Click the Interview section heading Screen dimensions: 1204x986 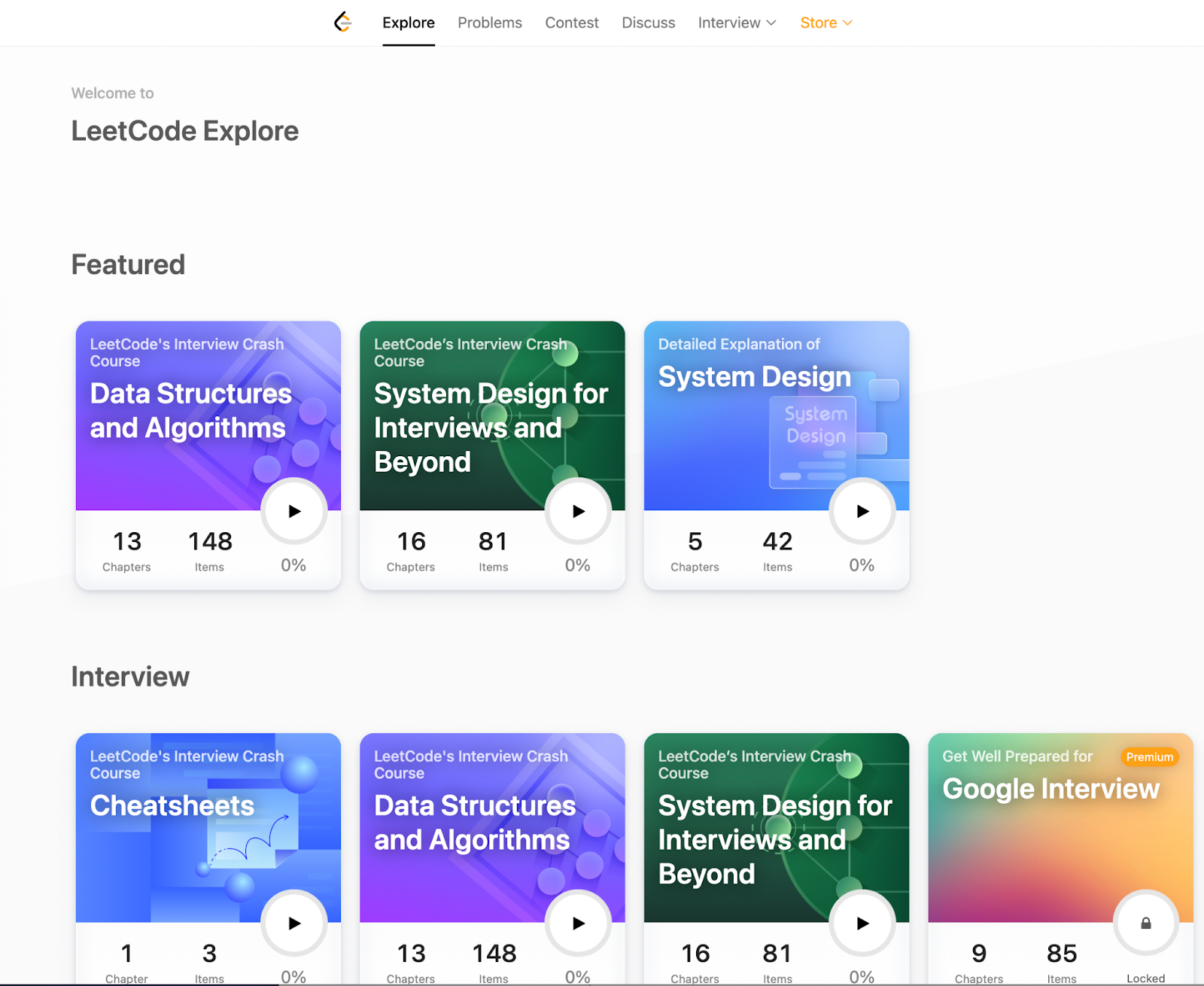coord(130,677)
